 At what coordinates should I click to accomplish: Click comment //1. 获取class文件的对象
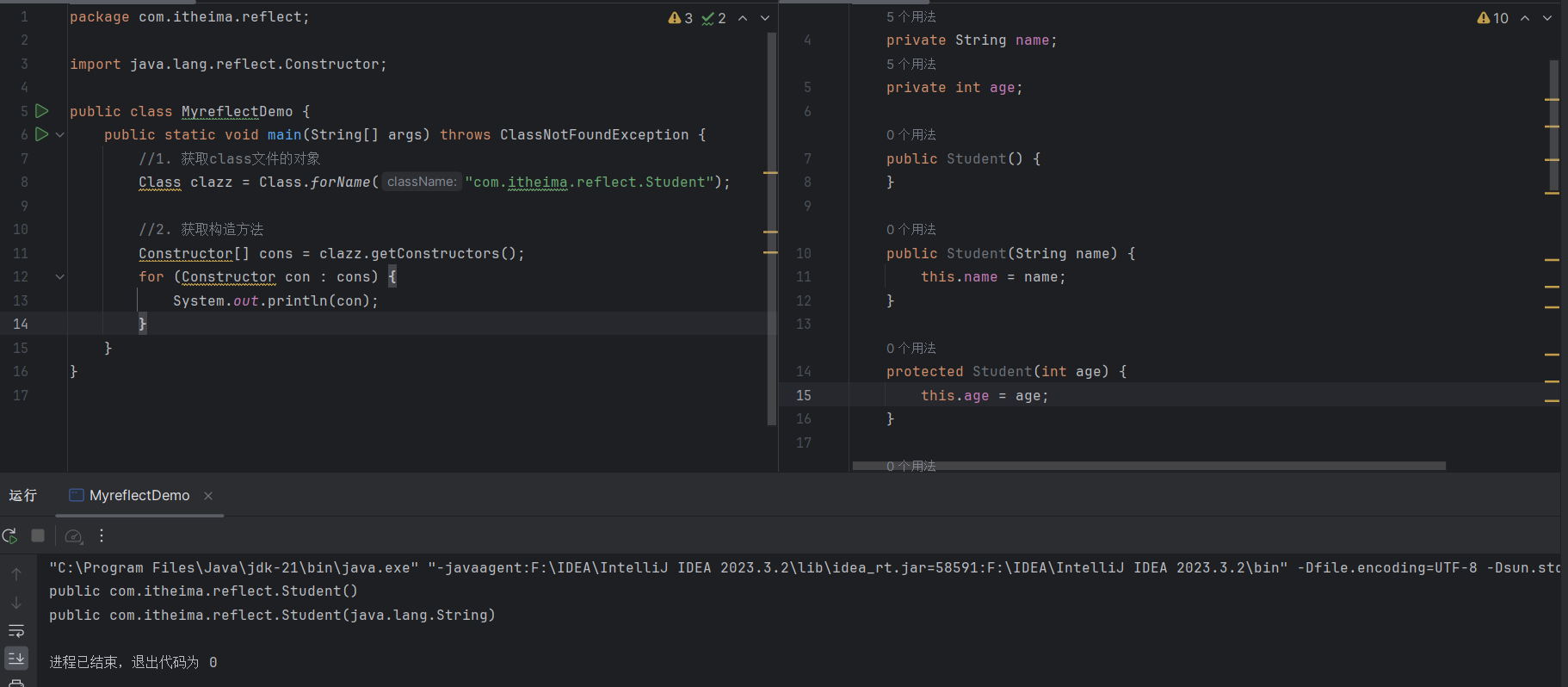229,158
